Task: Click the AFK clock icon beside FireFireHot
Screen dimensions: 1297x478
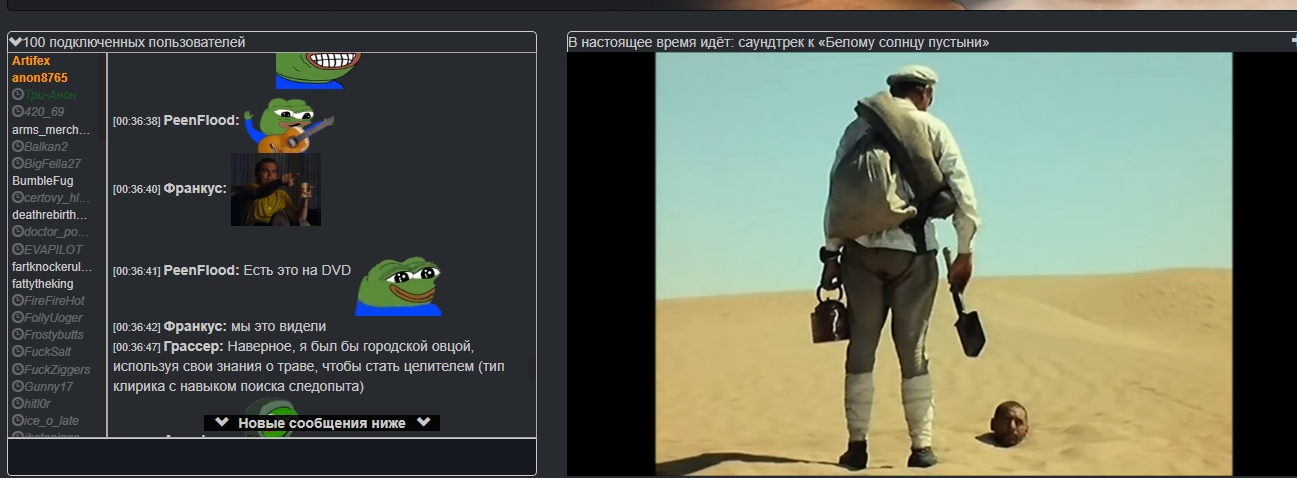Action: click(x=18, y=301)
